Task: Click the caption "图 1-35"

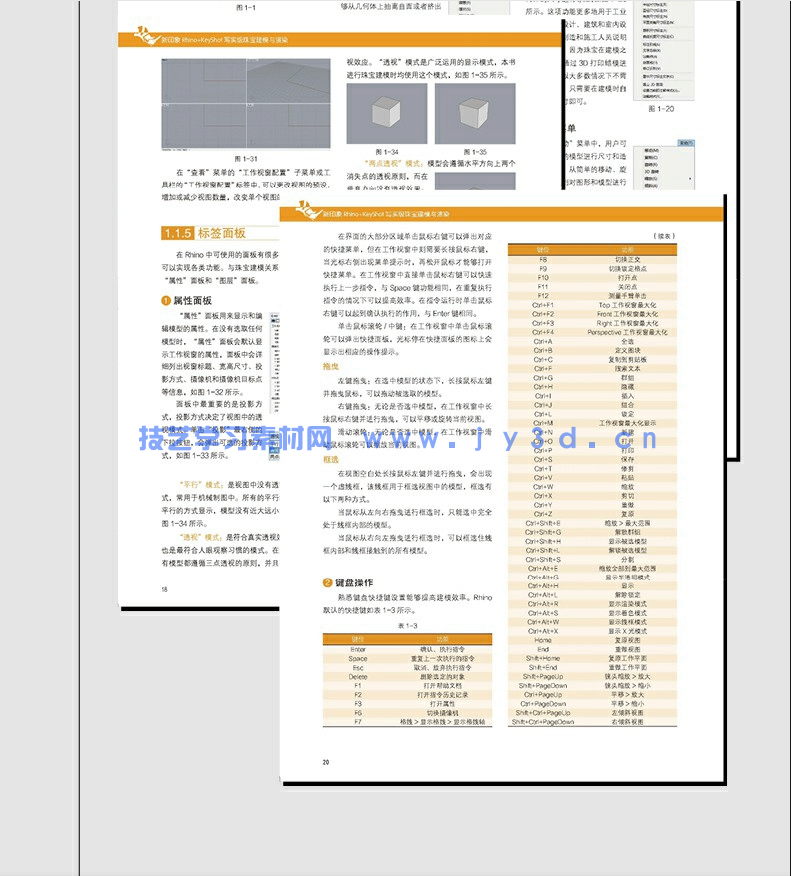Action: coord(475,152)
